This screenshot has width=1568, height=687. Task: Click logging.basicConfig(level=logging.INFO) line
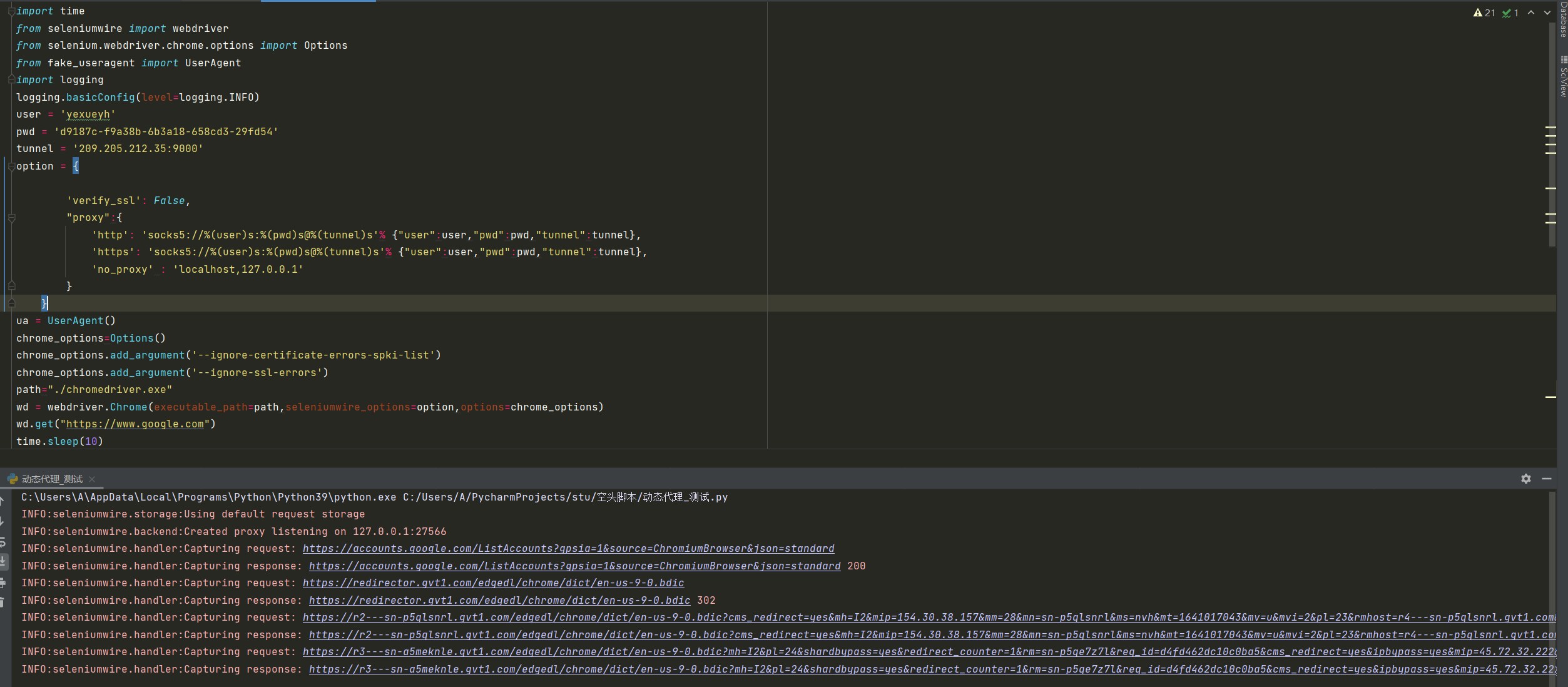point(138,98)
